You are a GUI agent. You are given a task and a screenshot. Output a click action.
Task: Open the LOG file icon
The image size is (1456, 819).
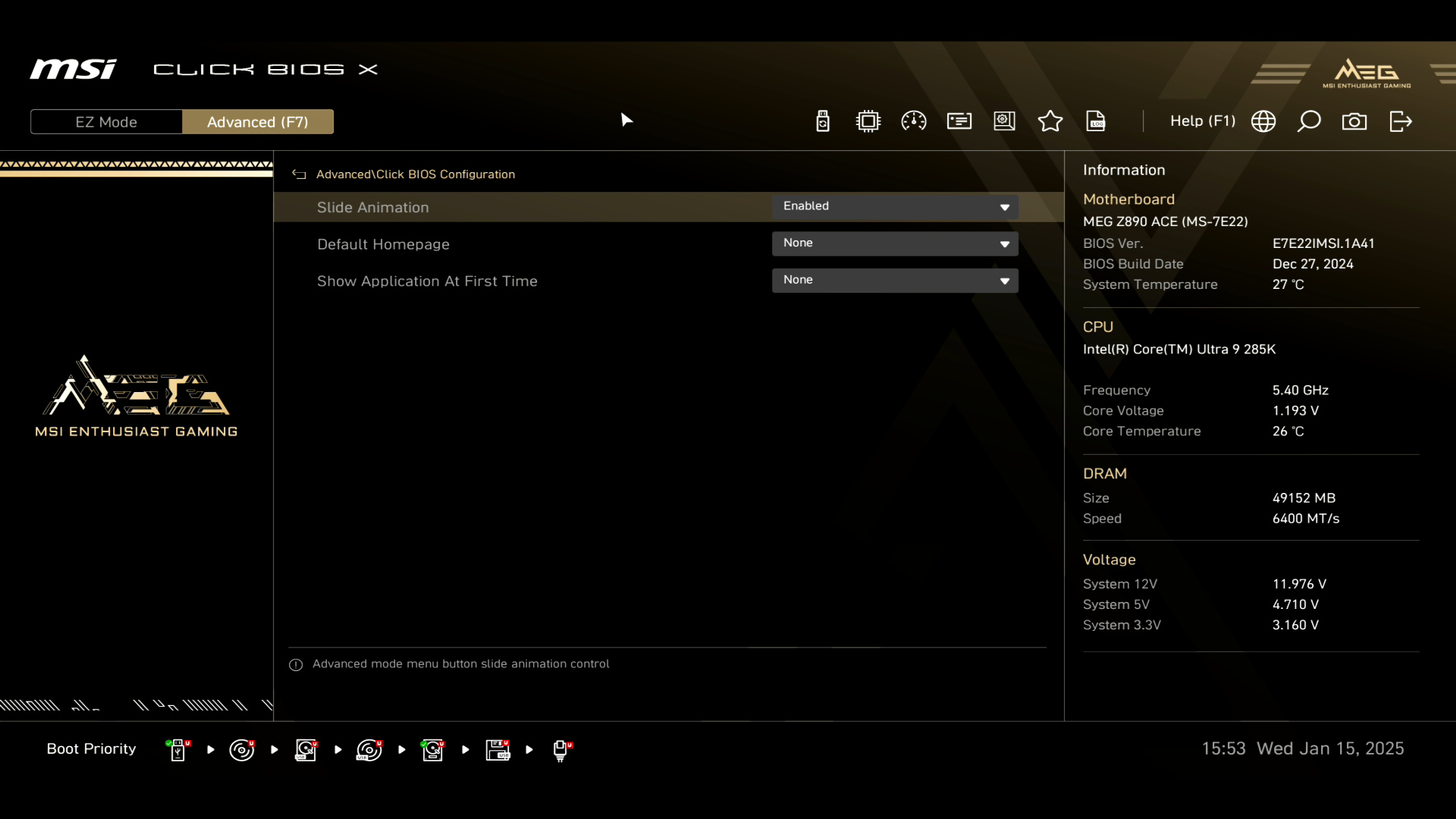click(1096, 121)
